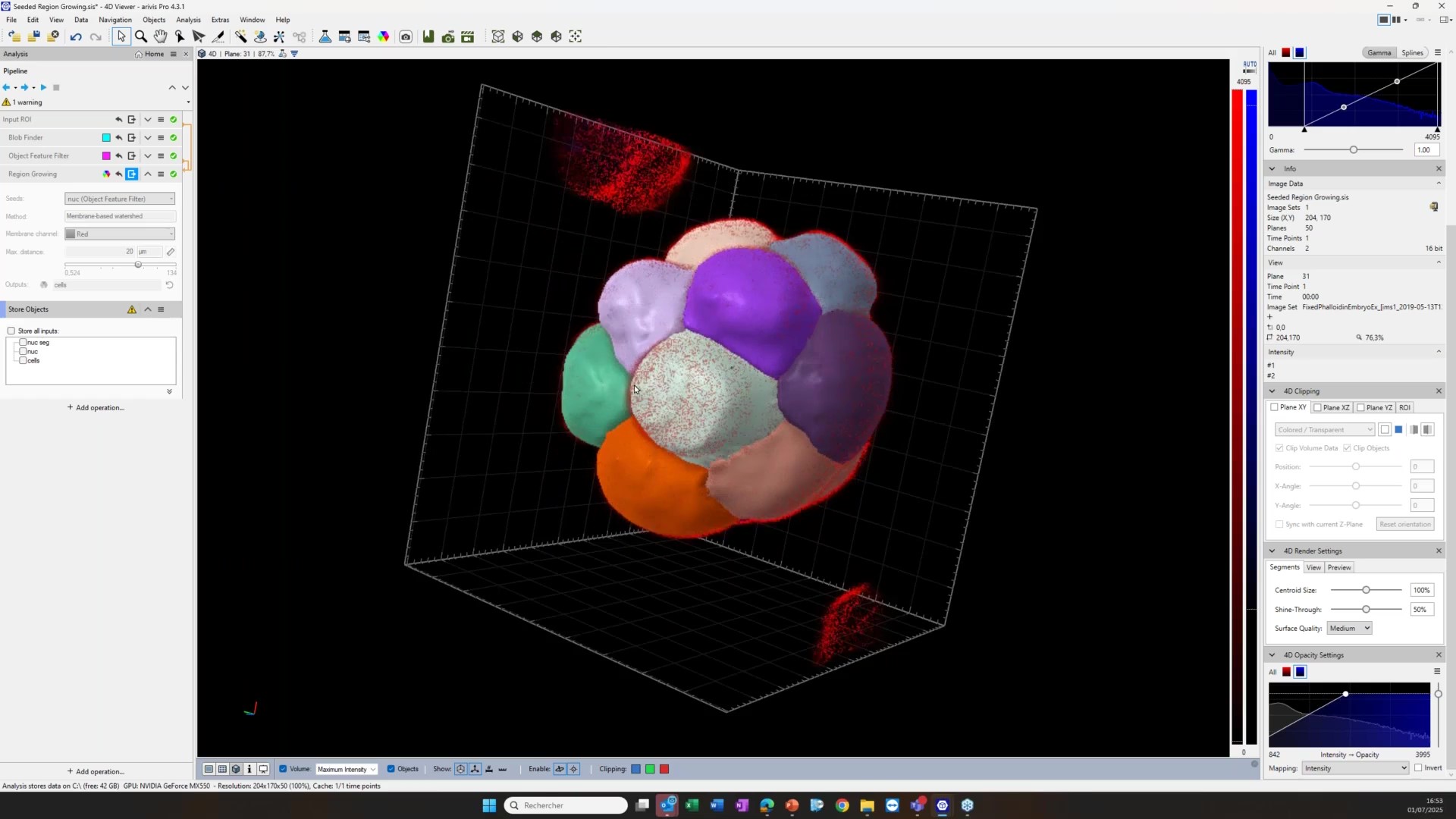1456x819 pixels.
Task: Click the Undo arrow icon
Action: 76,36
